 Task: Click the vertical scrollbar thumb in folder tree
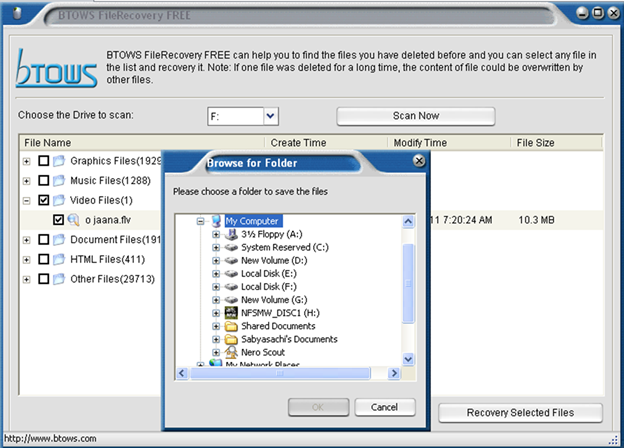click(x=408, y=283)
